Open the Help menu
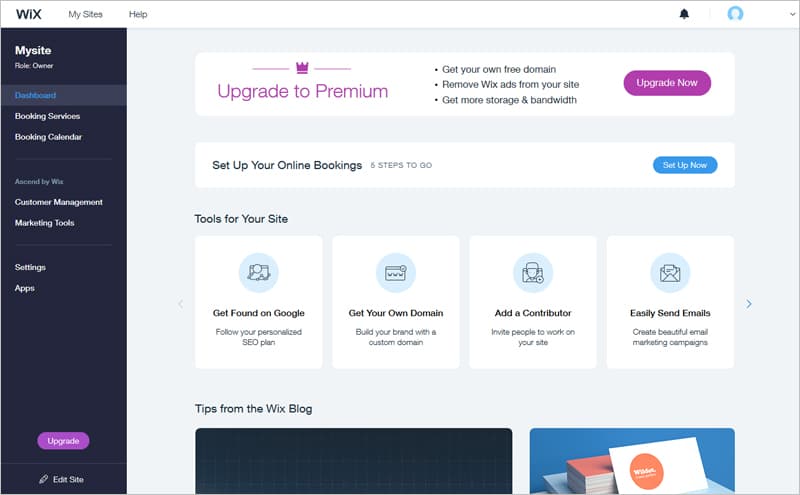Screen dimensions: 800x495 pos(138,14)
